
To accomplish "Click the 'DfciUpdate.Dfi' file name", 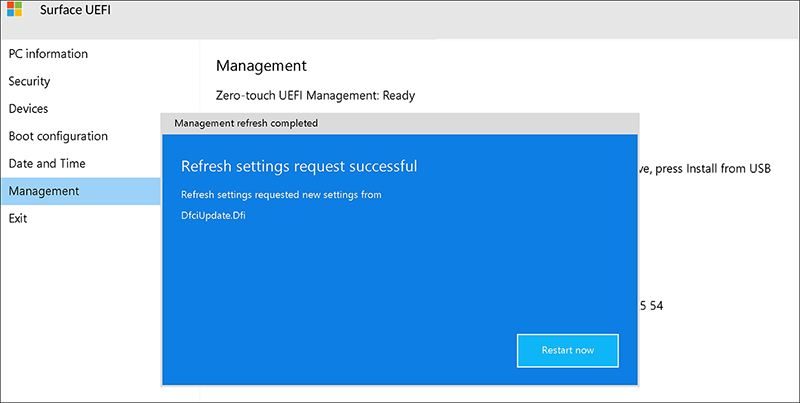I will coord(213,215).
